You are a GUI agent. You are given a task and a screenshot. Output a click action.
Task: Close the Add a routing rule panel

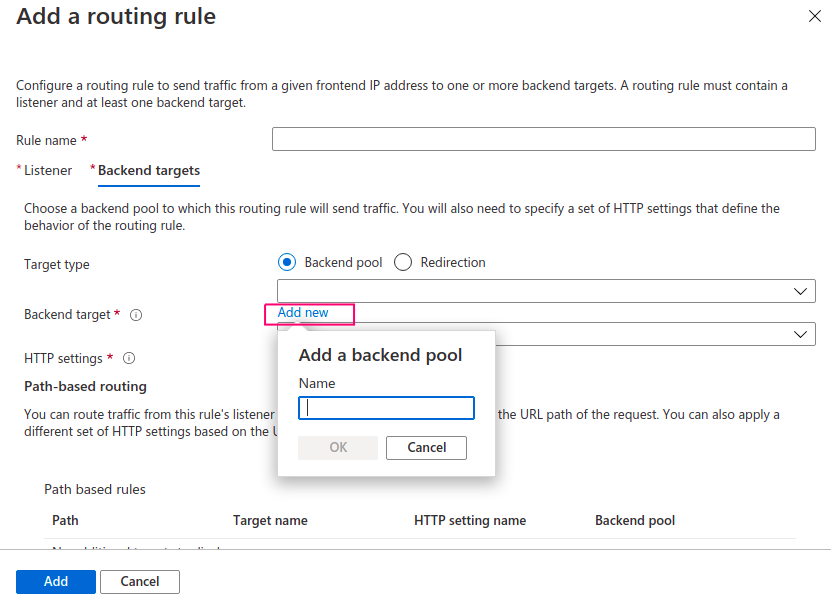click(813, 17)
